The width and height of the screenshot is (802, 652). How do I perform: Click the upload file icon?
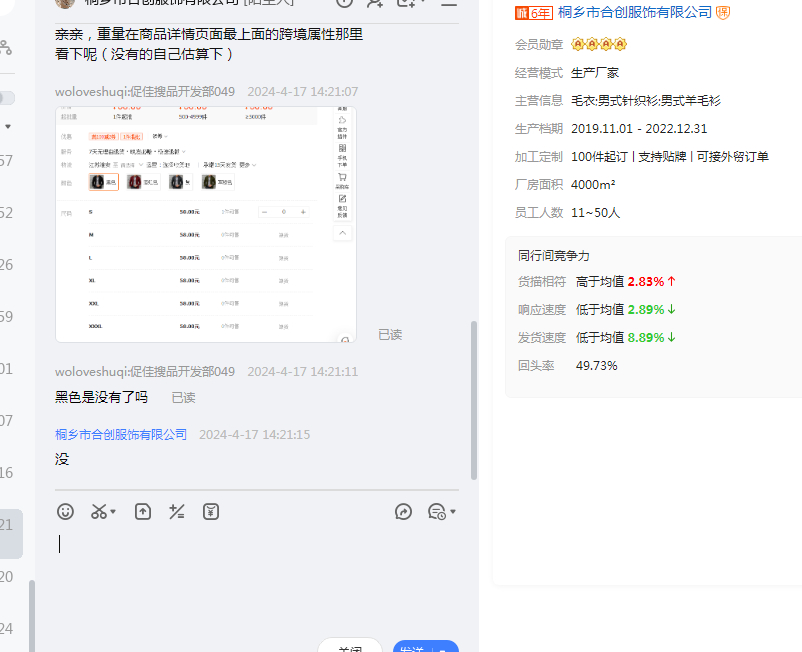pyautogui.click(x=143, y=512)
